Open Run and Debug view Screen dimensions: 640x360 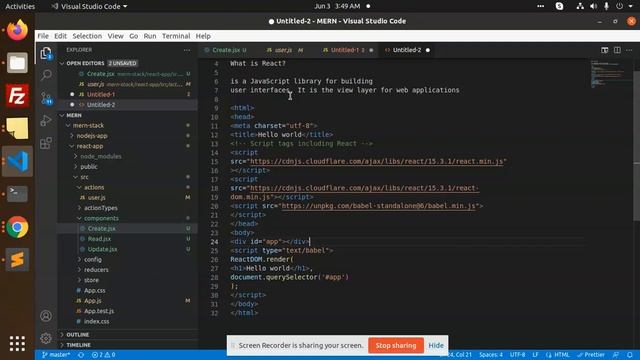click(x=46, y=120)
